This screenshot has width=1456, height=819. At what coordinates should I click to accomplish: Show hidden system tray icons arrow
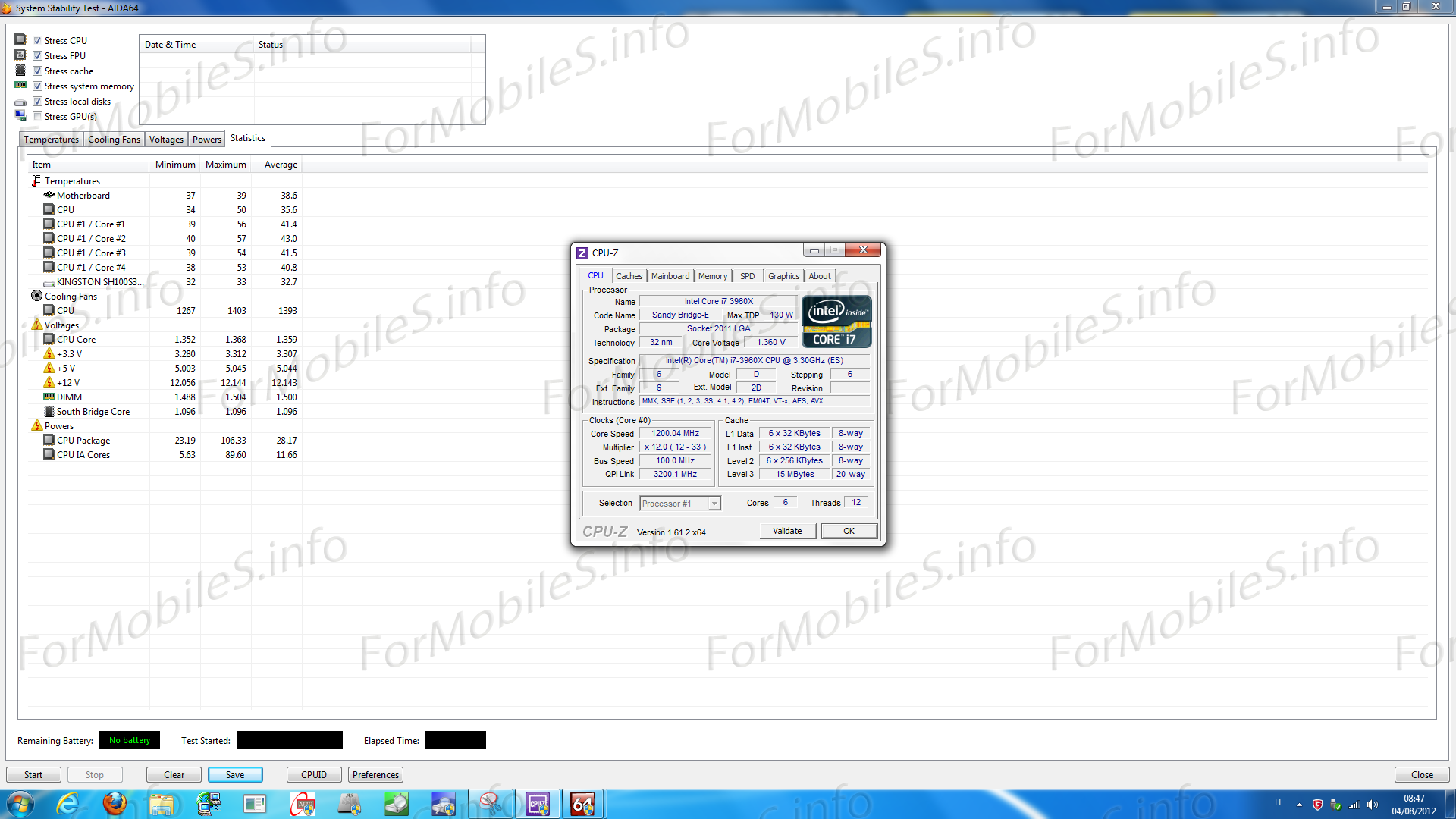click(x=1299, y=805)
